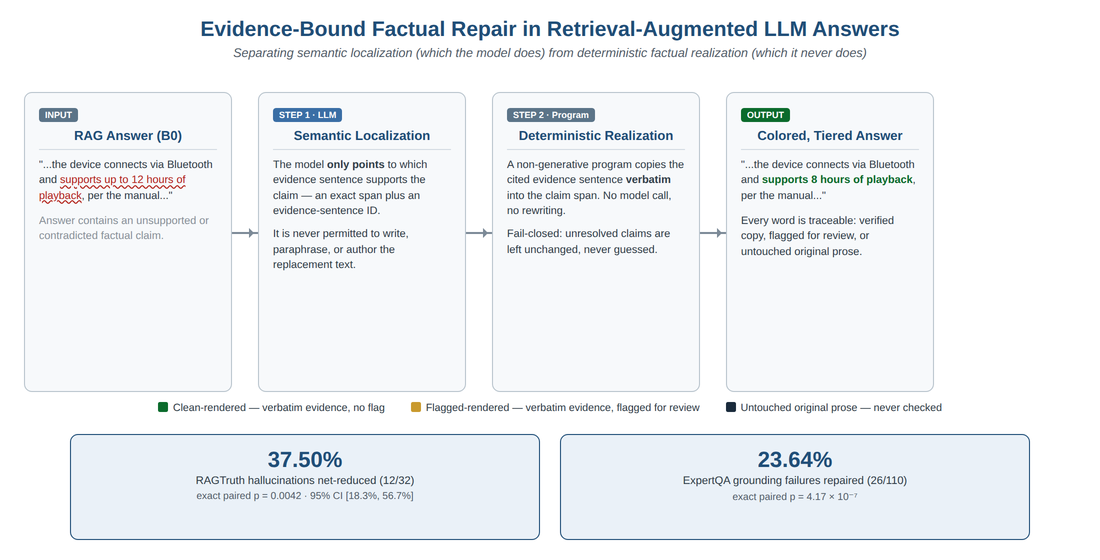This screenshot has height=560, width=1100.
Task: Click the STEP 2 · Program badge
Action: tap(551, 115)
